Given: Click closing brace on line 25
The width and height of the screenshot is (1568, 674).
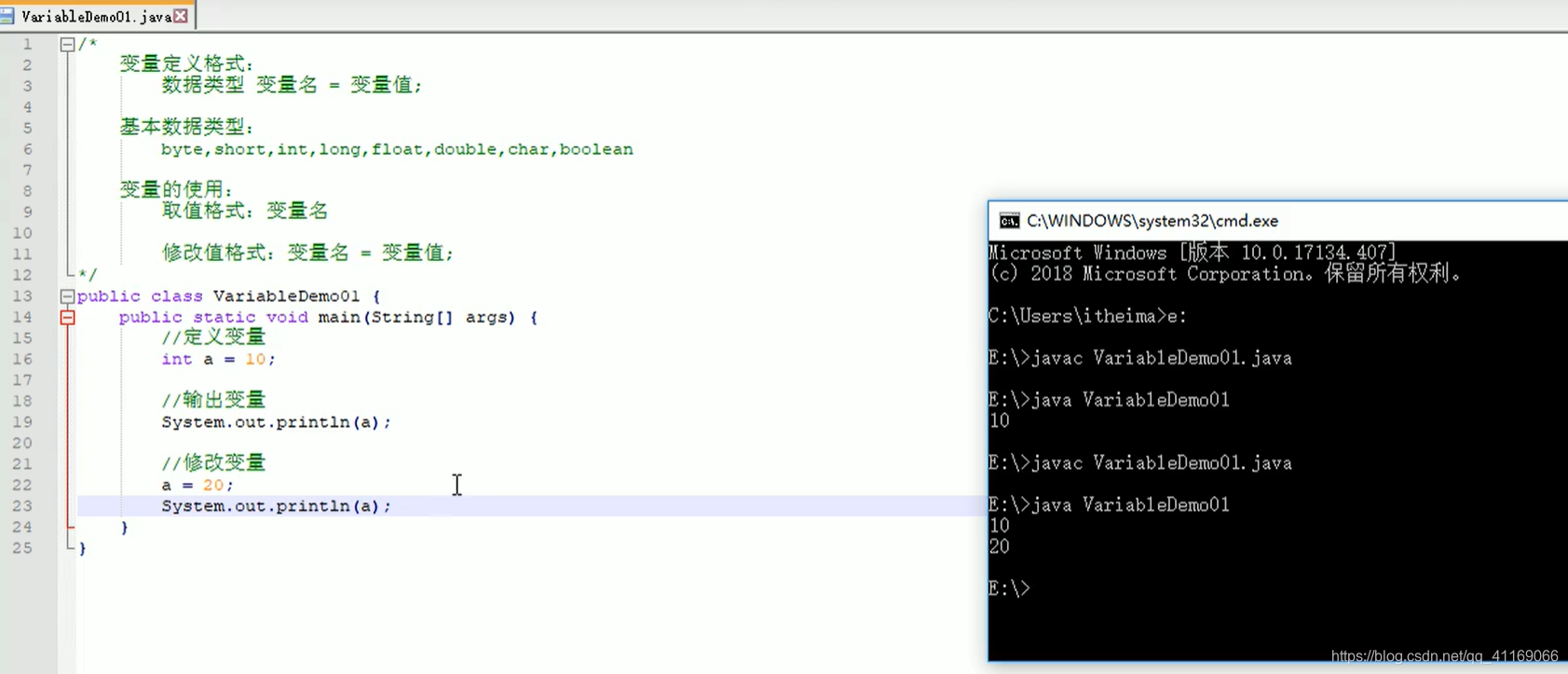Looking at the screenshot, I should click(x=82, y=548).
